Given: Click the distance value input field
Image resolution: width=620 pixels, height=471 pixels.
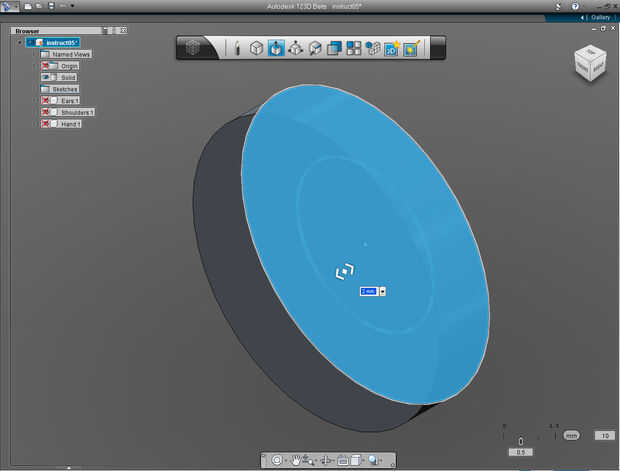Looking at the screenshot, I should tap(369, 291).
